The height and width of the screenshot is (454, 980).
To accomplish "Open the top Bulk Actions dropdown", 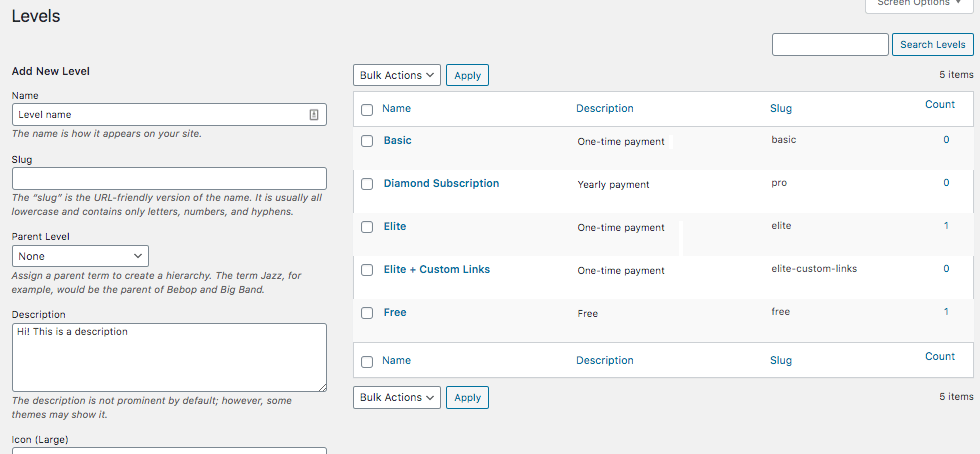I will (397, 75).
